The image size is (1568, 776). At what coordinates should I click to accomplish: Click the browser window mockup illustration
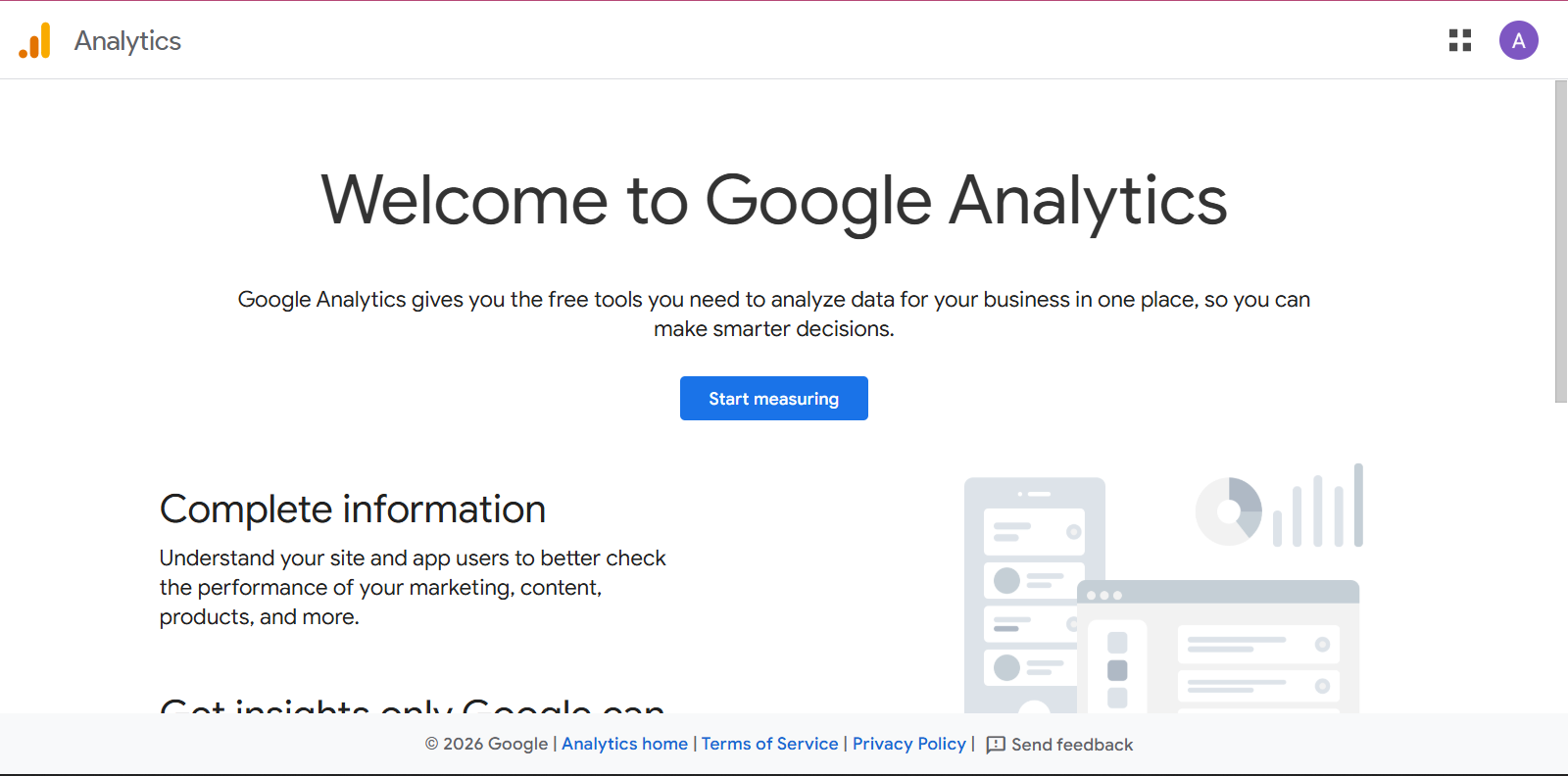coord(1218,647)
